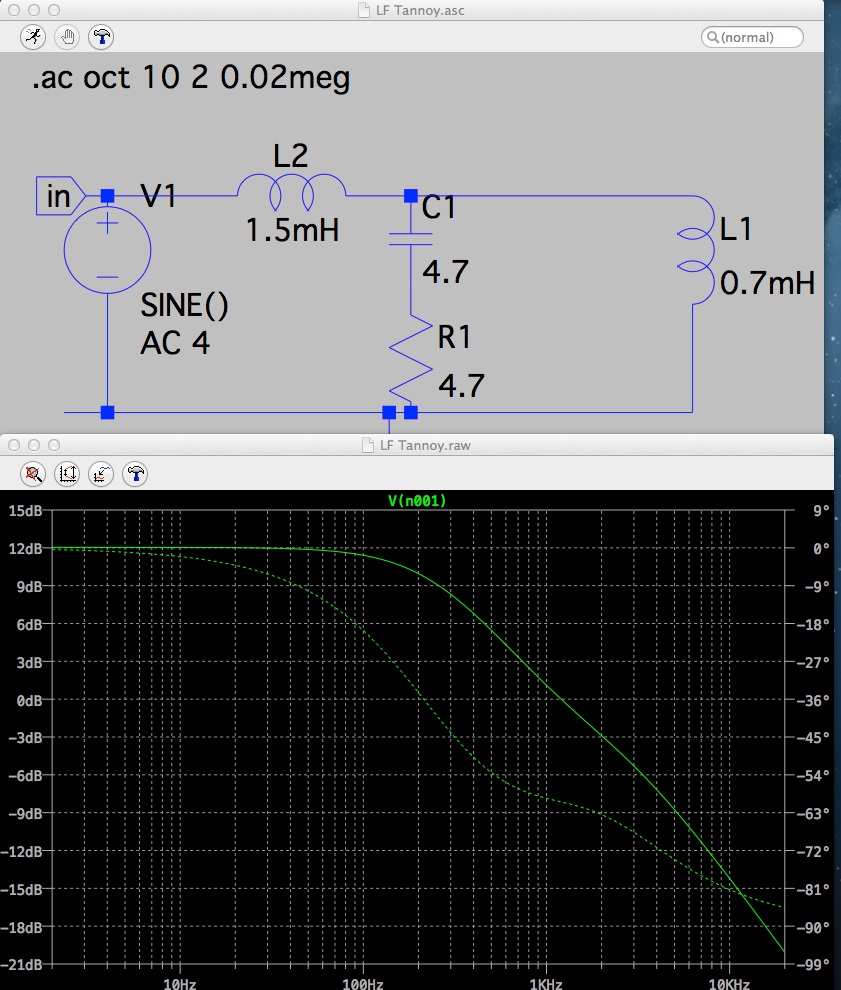Click the 1KHz label on frequency axis
The width and height of the screenshot is (841, 990).
pyautogui.click(x=546, y=984)
